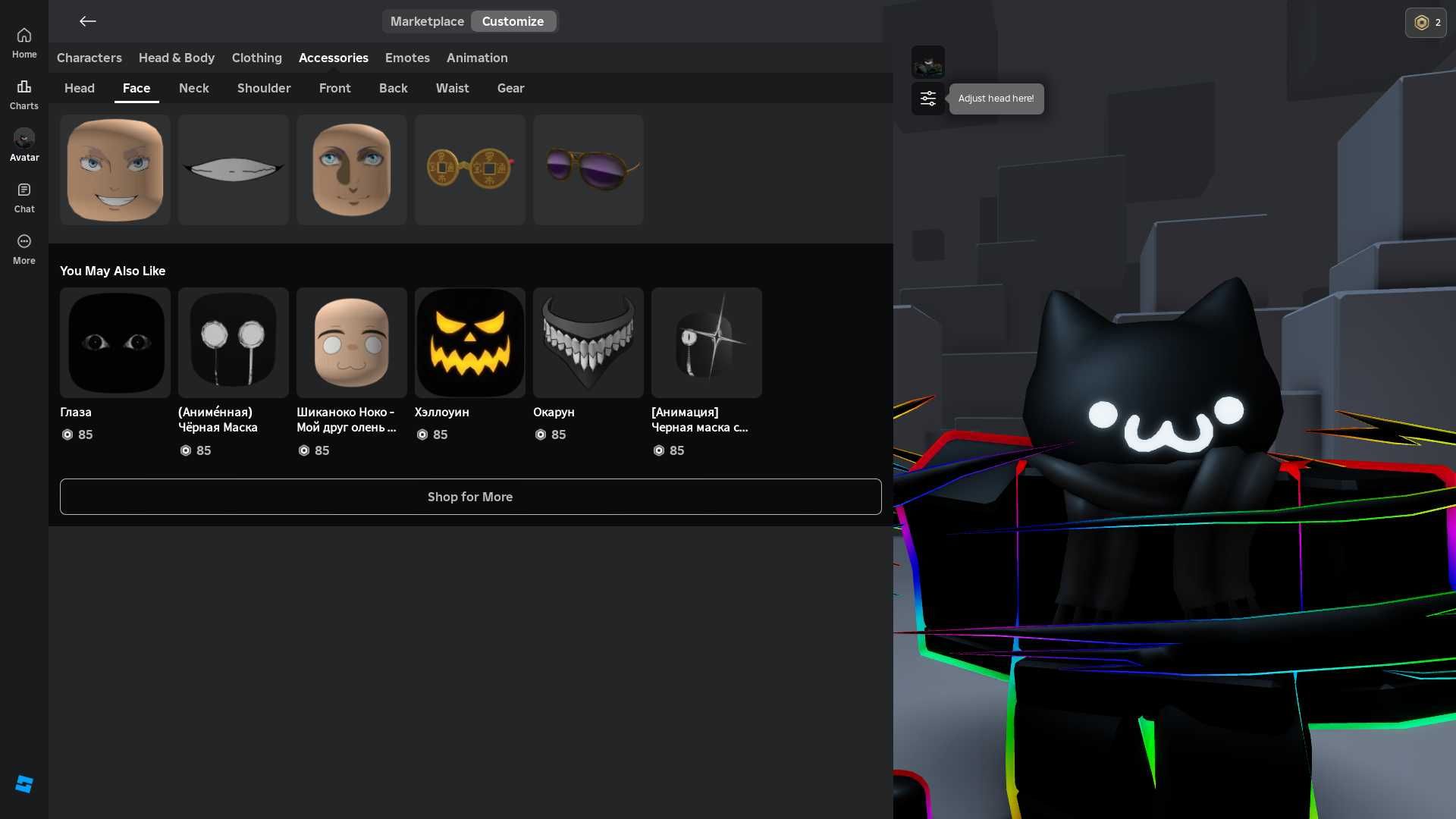Go to Home in sidebar
Viewport: 1456px width, 819px height.
pos(24,43)
